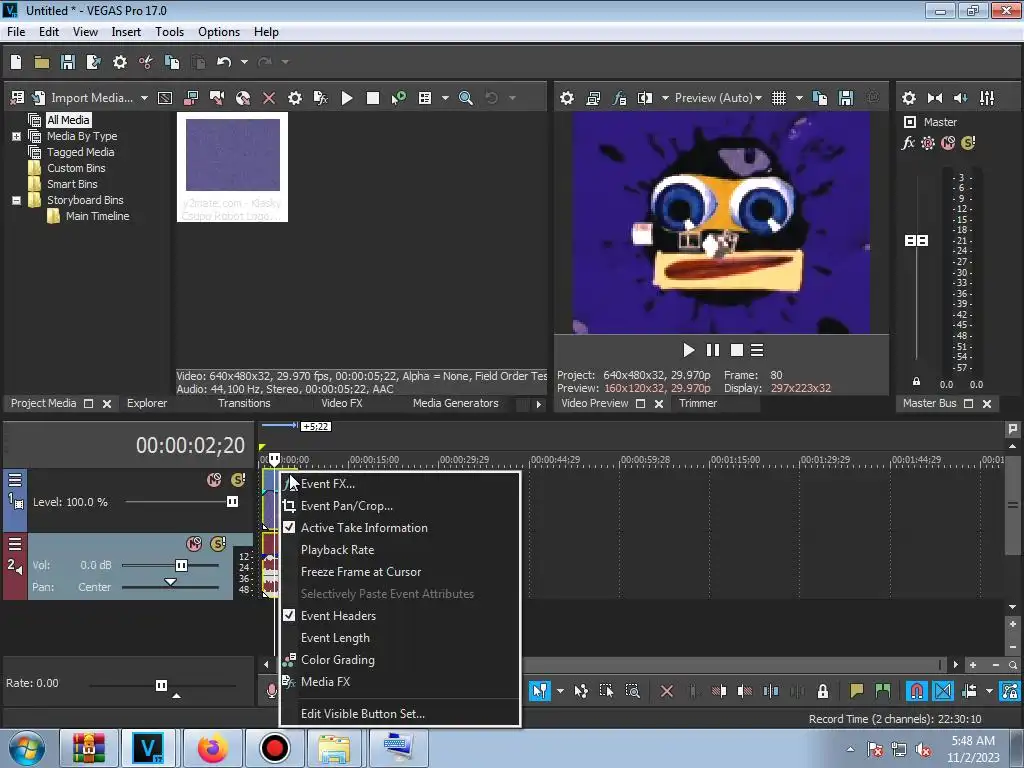Collapse Storyboard Bins tree node
This screenshot has height=768, width=1024.
point(16,200)
